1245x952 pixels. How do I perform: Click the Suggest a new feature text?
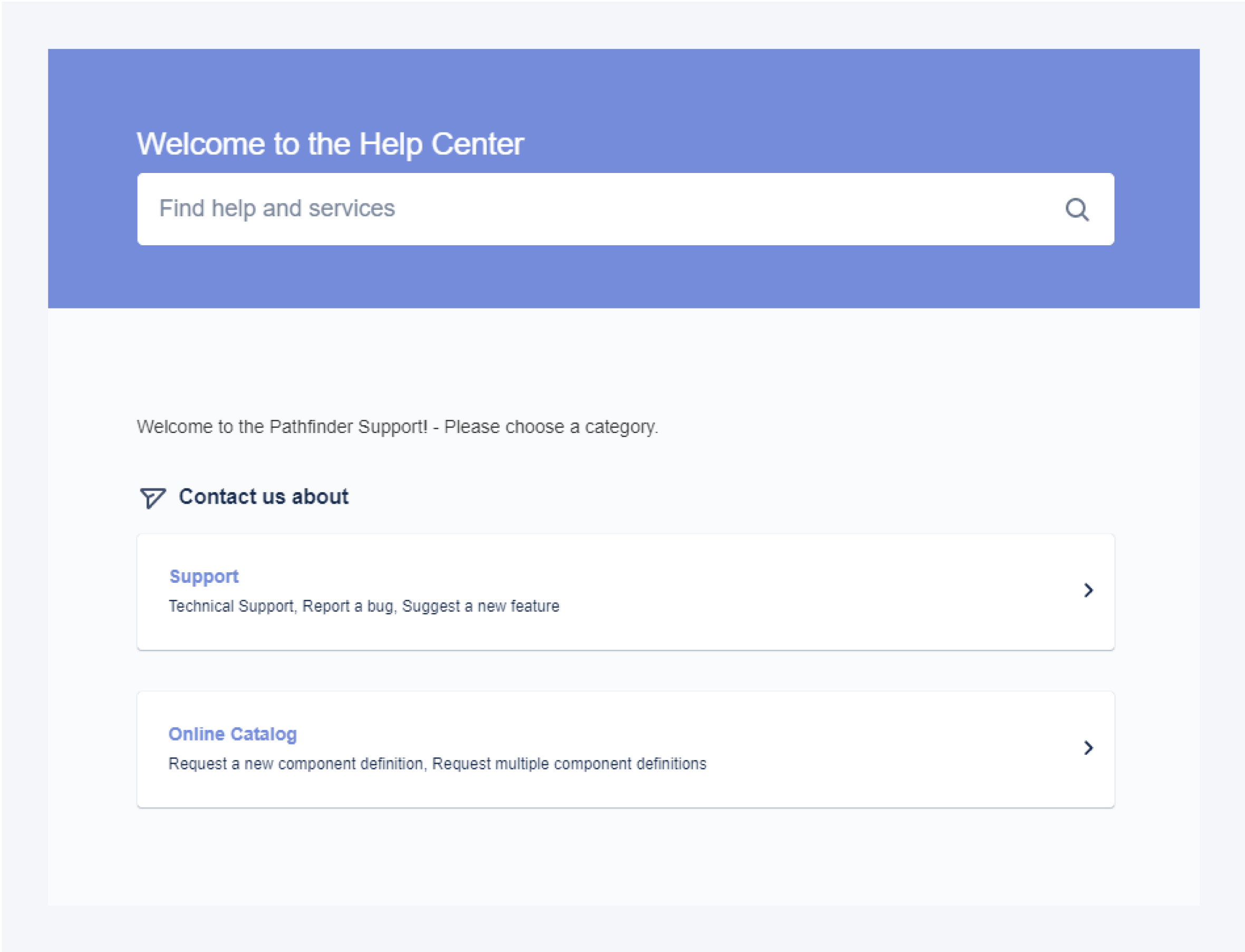coord(480,607)
